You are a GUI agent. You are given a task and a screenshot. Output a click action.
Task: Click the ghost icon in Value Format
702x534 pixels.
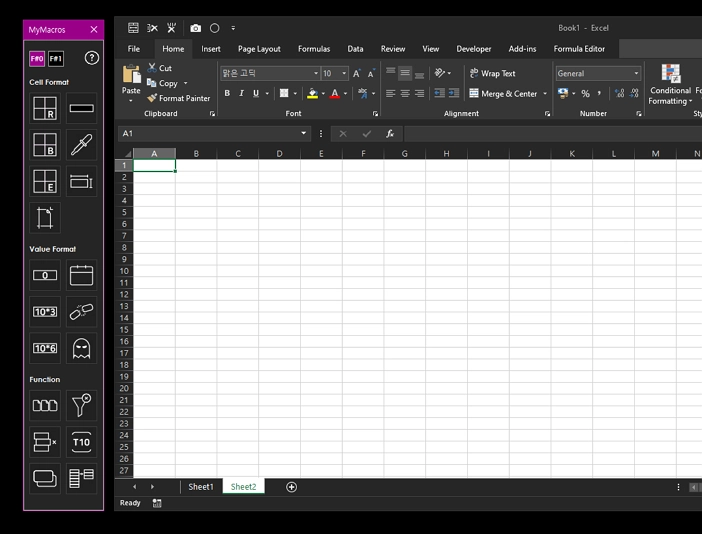81,348
